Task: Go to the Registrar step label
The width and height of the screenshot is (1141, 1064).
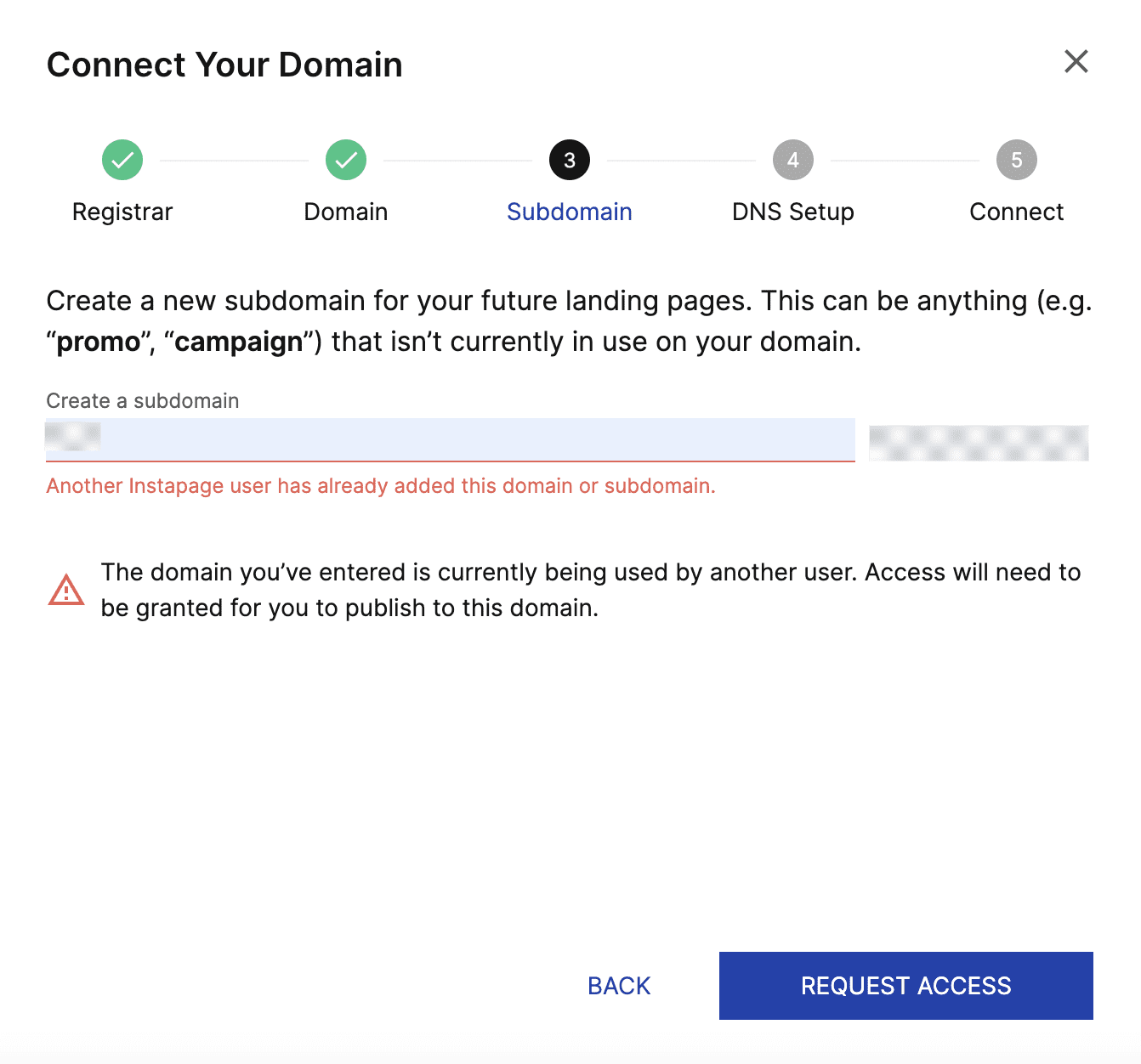Action: pyautogui.click(x=122, y=212)
